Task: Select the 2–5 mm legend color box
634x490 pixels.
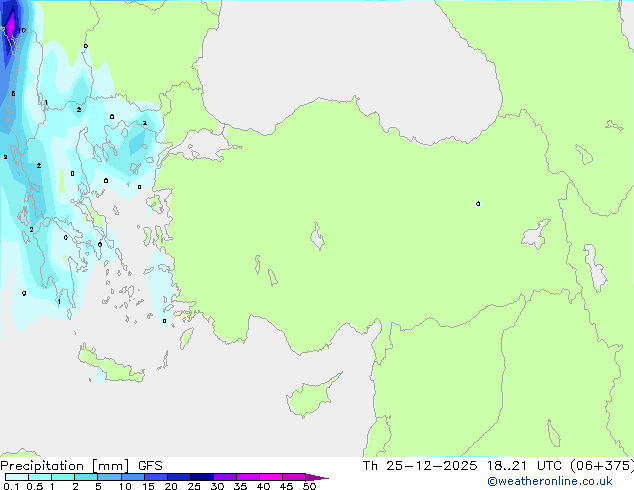Action: click(x=86, y=477)
